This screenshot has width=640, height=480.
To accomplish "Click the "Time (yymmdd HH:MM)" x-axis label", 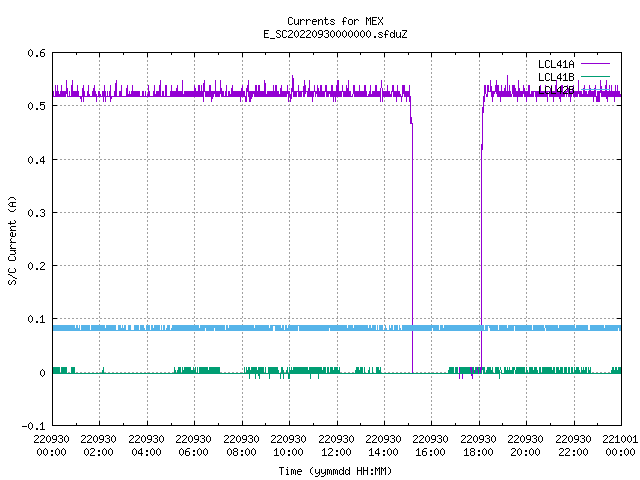I will tap(335, 471).
